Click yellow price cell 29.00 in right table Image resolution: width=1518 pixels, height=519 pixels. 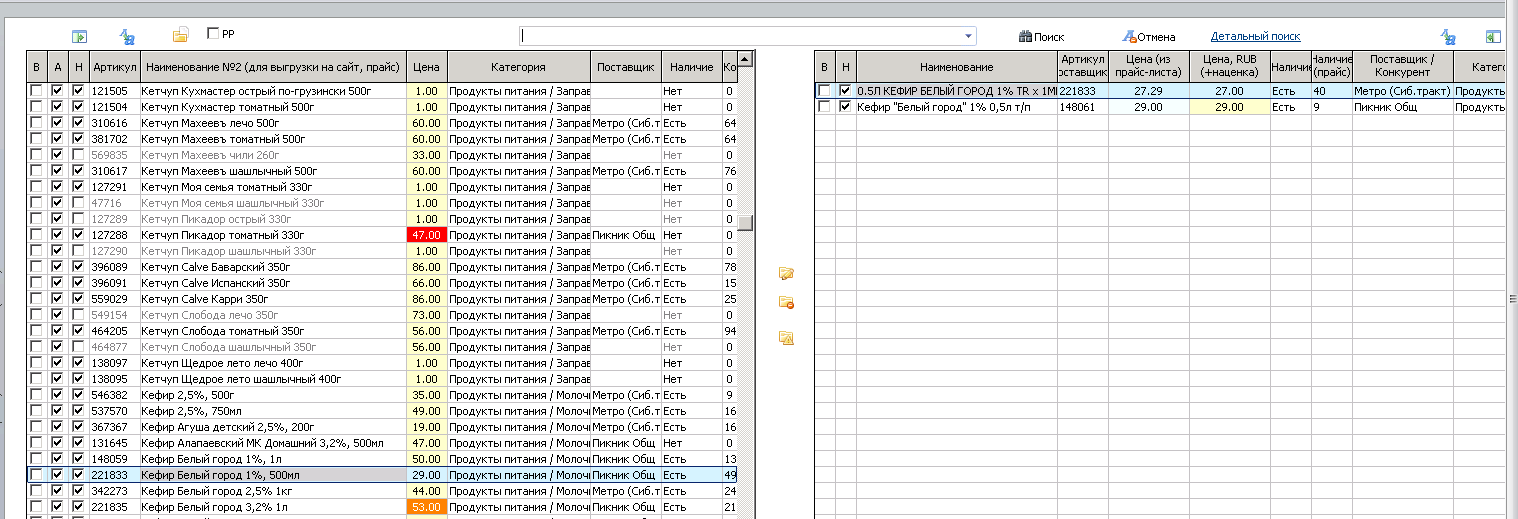click(1229, 107)
